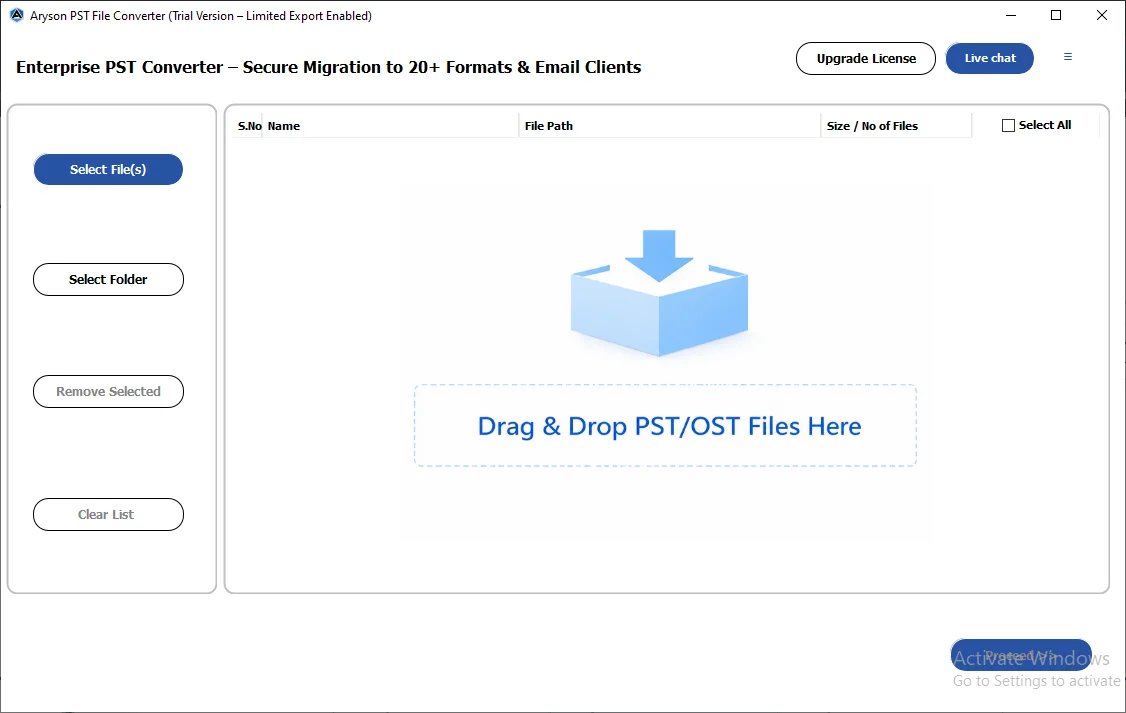Click the Remove Selected button
Screen dimensions: 1126x713
[x=108, y=391]
